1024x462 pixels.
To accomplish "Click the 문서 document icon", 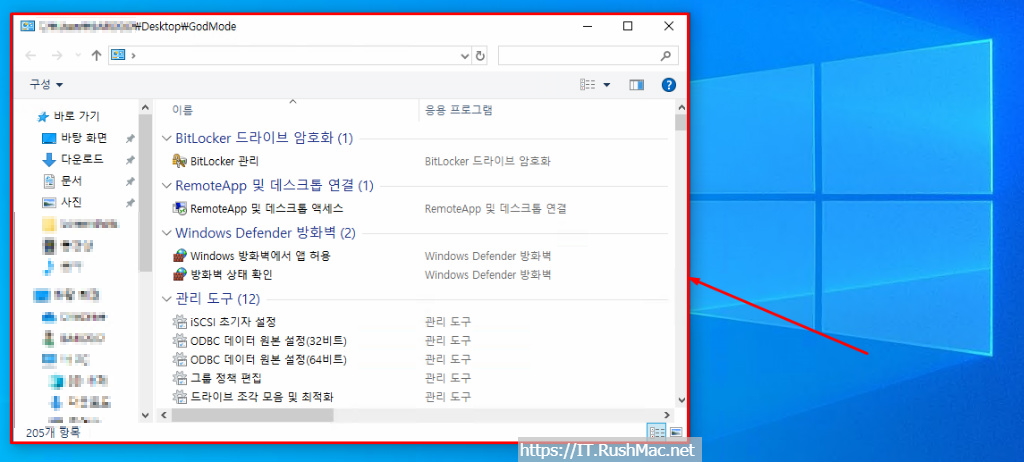I will [49, 181].
